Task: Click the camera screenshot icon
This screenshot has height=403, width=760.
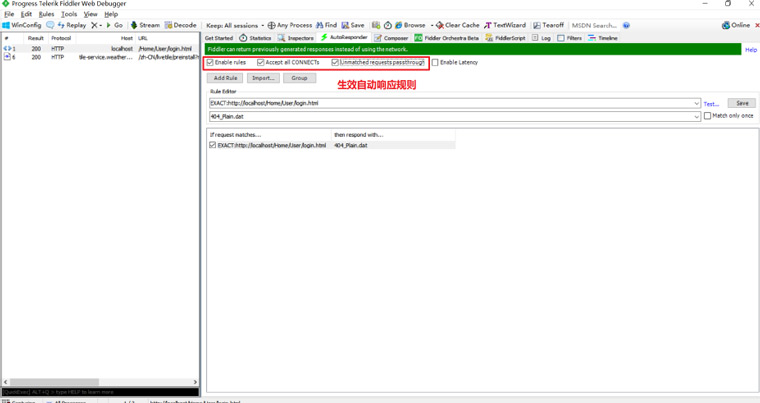Action: [376, 25]
